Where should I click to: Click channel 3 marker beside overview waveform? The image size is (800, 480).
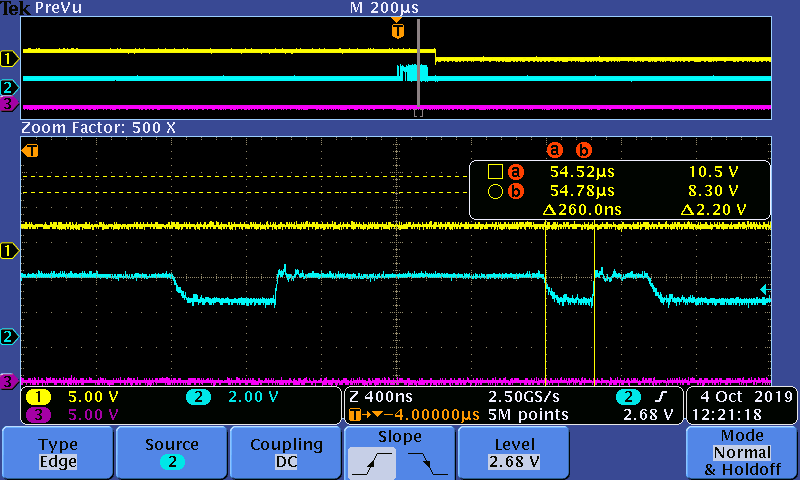click(9, 104)
